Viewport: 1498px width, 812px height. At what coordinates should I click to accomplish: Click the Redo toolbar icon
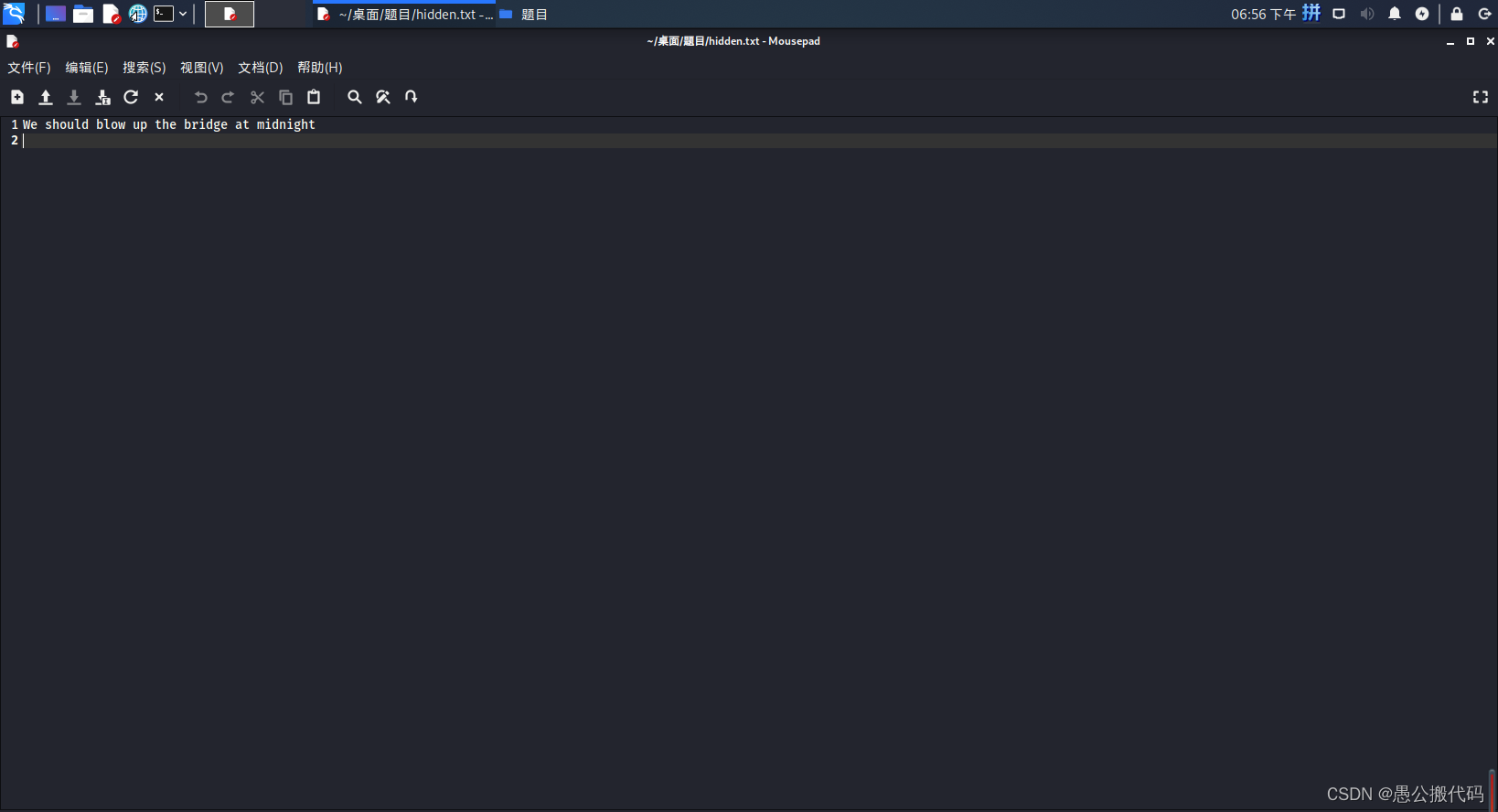pos(229,97)
